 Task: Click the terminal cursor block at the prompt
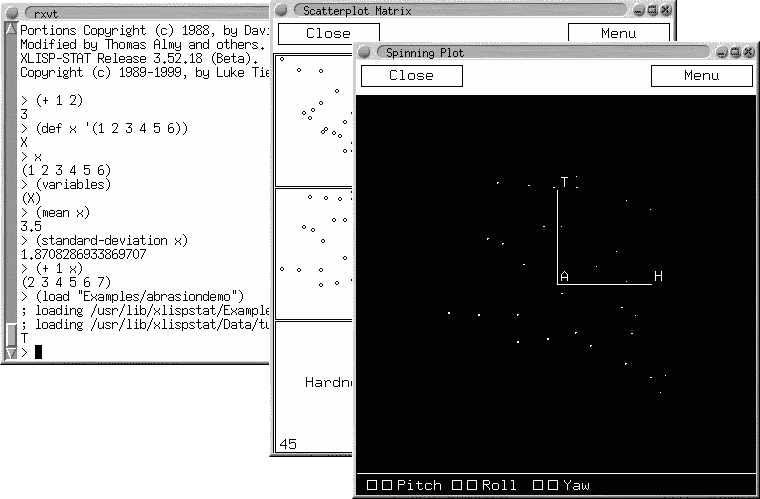[x=39, y=352]
